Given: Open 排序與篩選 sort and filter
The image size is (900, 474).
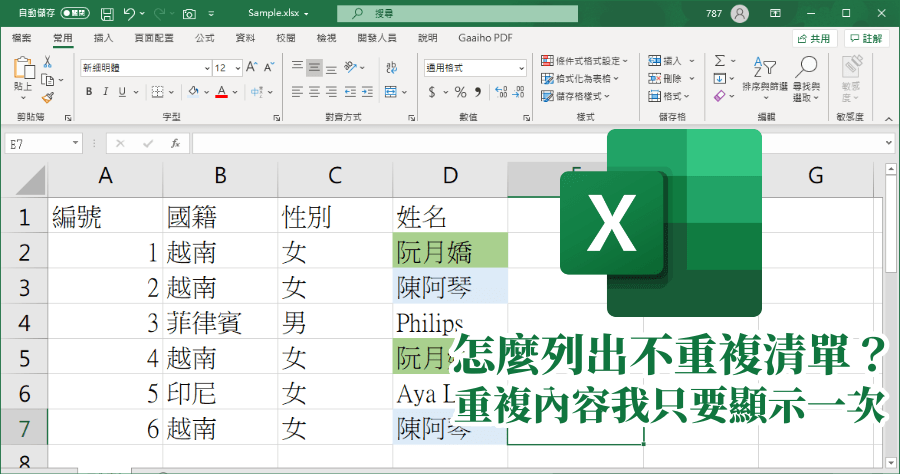Looking at the screenshot, I should tap(765, 79).
